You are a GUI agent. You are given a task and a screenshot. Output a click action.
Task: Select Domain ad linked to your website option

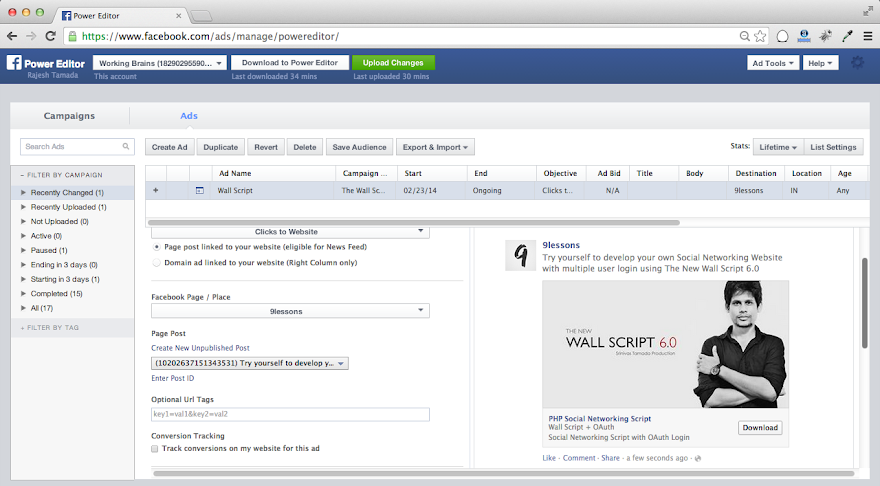[157, 263]
